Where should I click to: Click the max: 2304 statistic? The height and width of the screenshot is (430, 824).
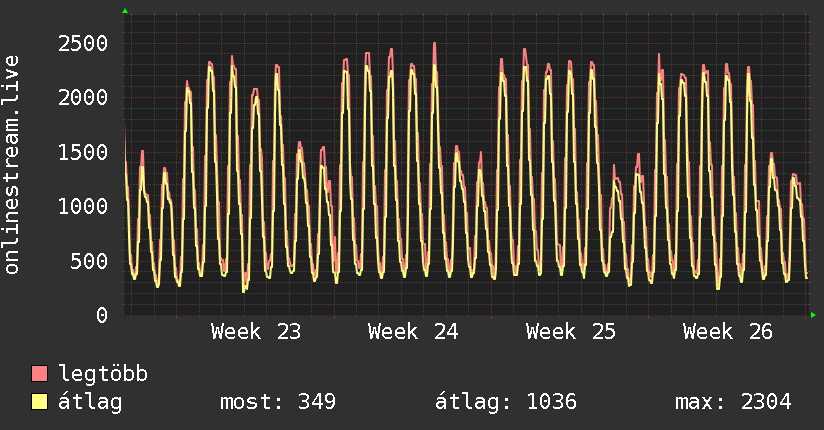click(733, 402)
